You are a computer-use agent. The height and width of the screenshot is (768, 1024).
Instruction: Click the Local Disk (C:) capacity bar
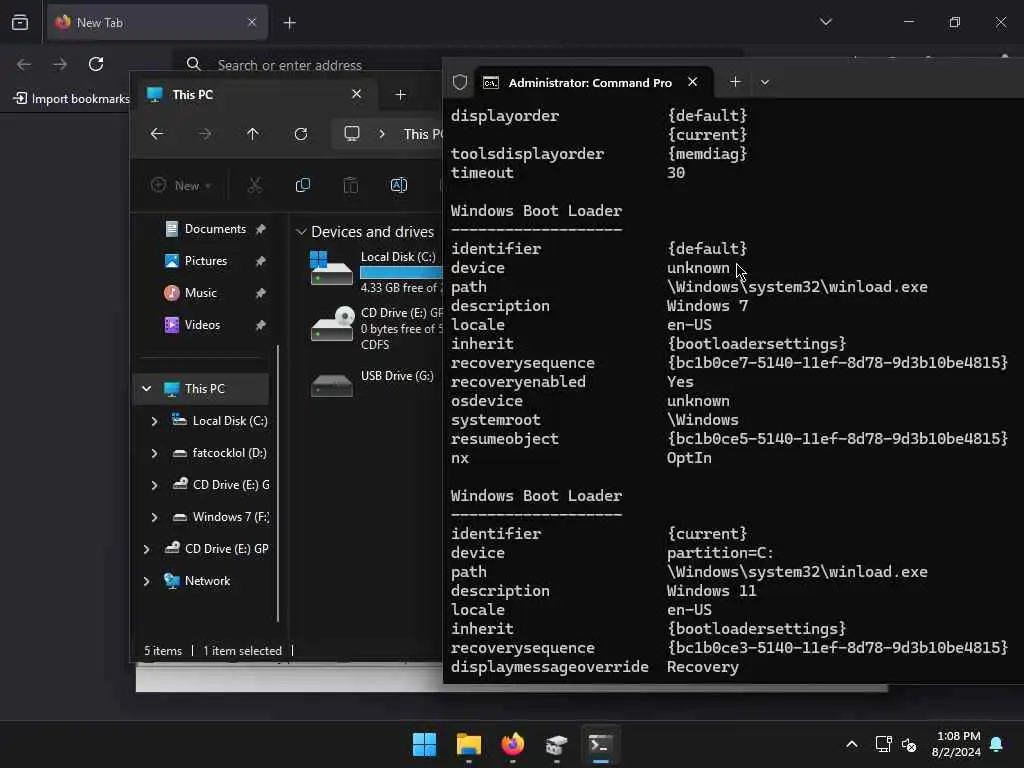401,272
